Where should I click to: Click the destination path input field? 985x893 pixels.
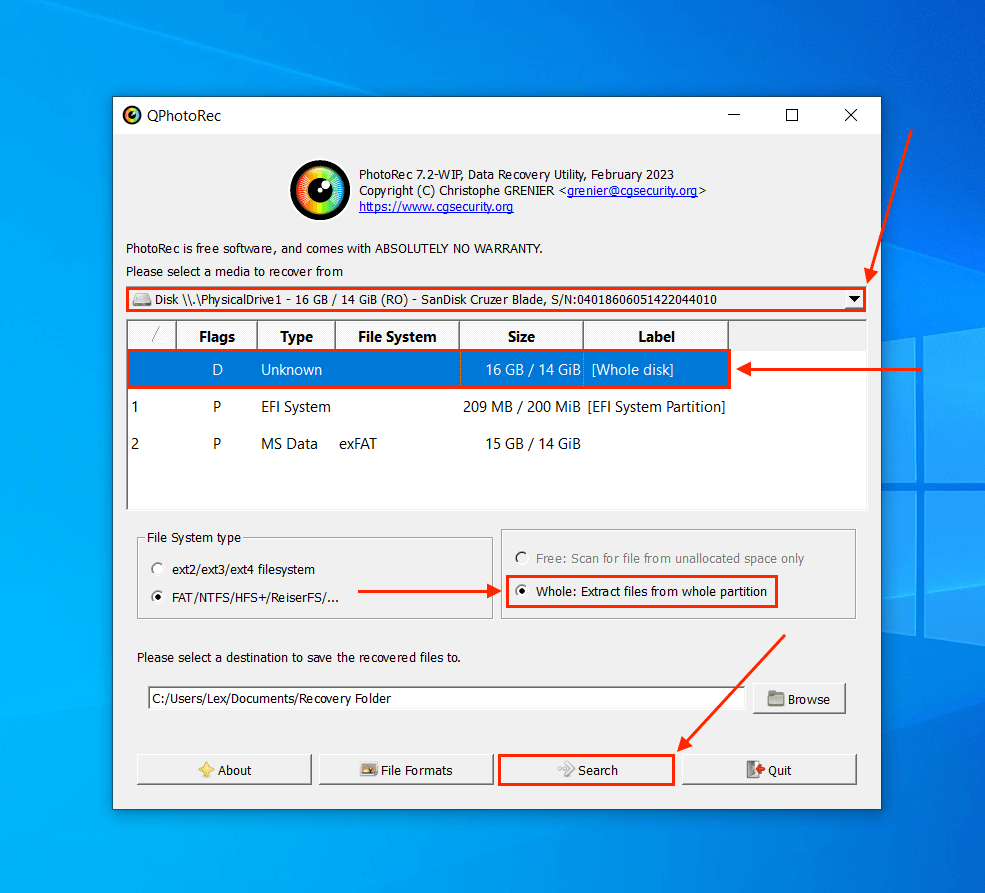click(447, 698)
